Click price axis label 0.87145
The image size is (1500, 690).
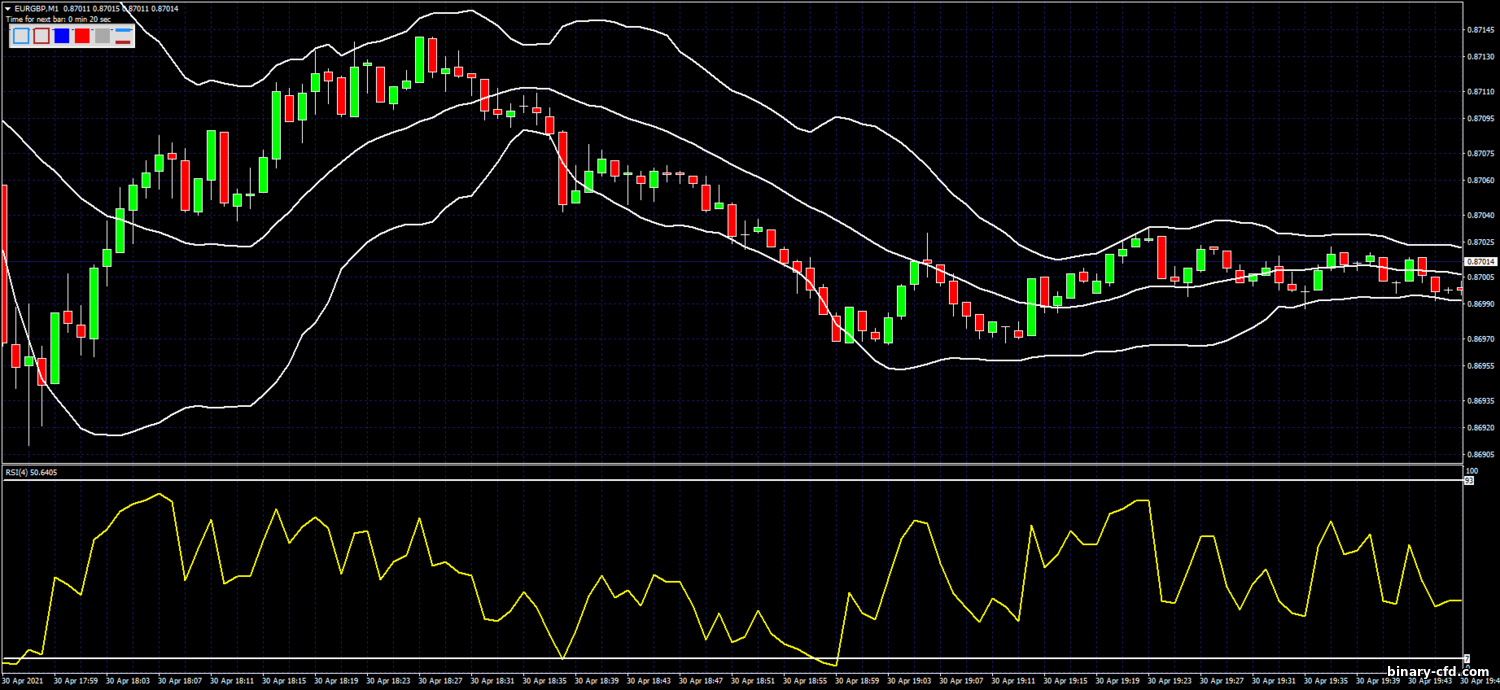point(1480,30)
